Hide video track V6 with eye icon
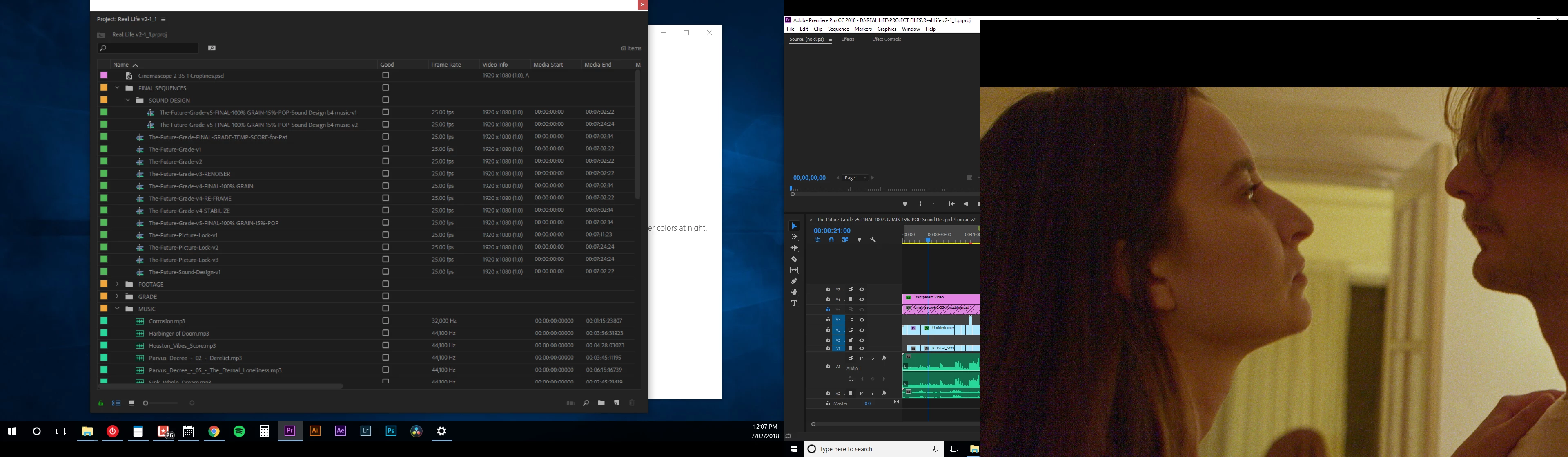 [x=861, y=300]
